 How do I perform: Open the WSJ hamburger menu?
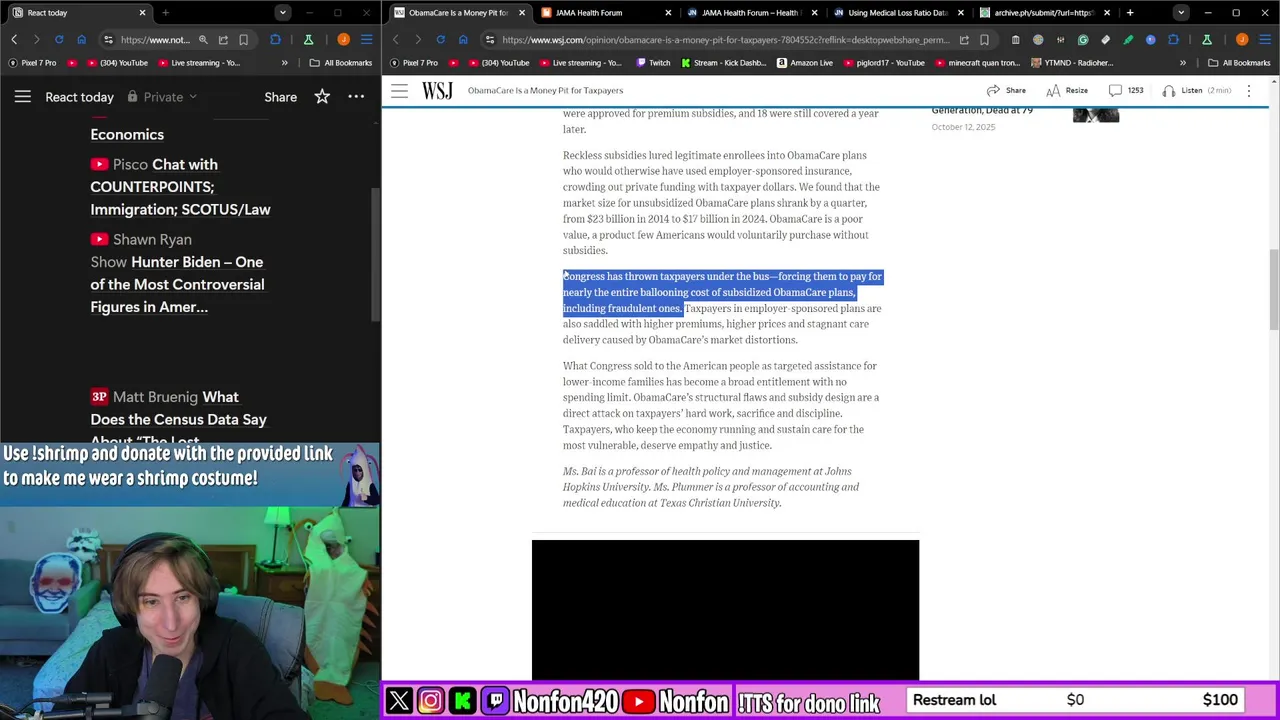399,90
